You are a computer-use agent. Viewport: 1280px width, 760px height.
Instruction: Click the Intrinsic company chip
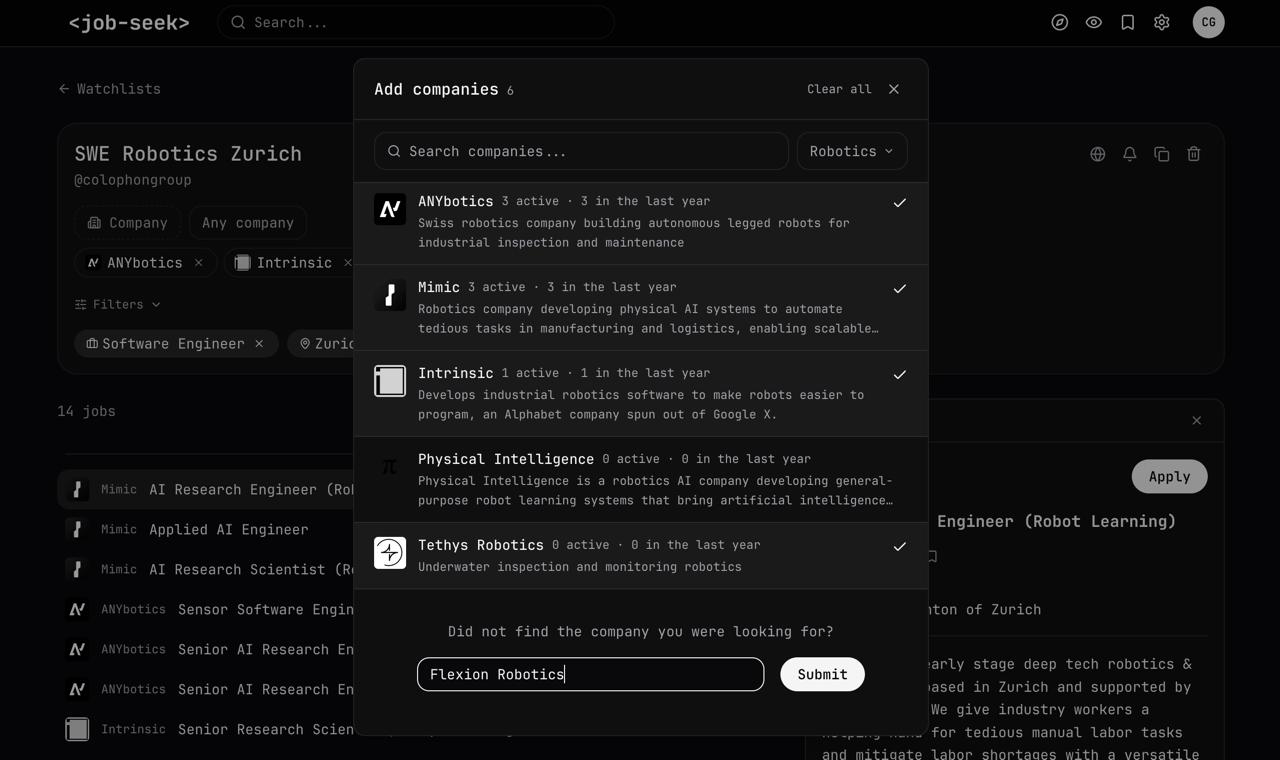point(290,263)
